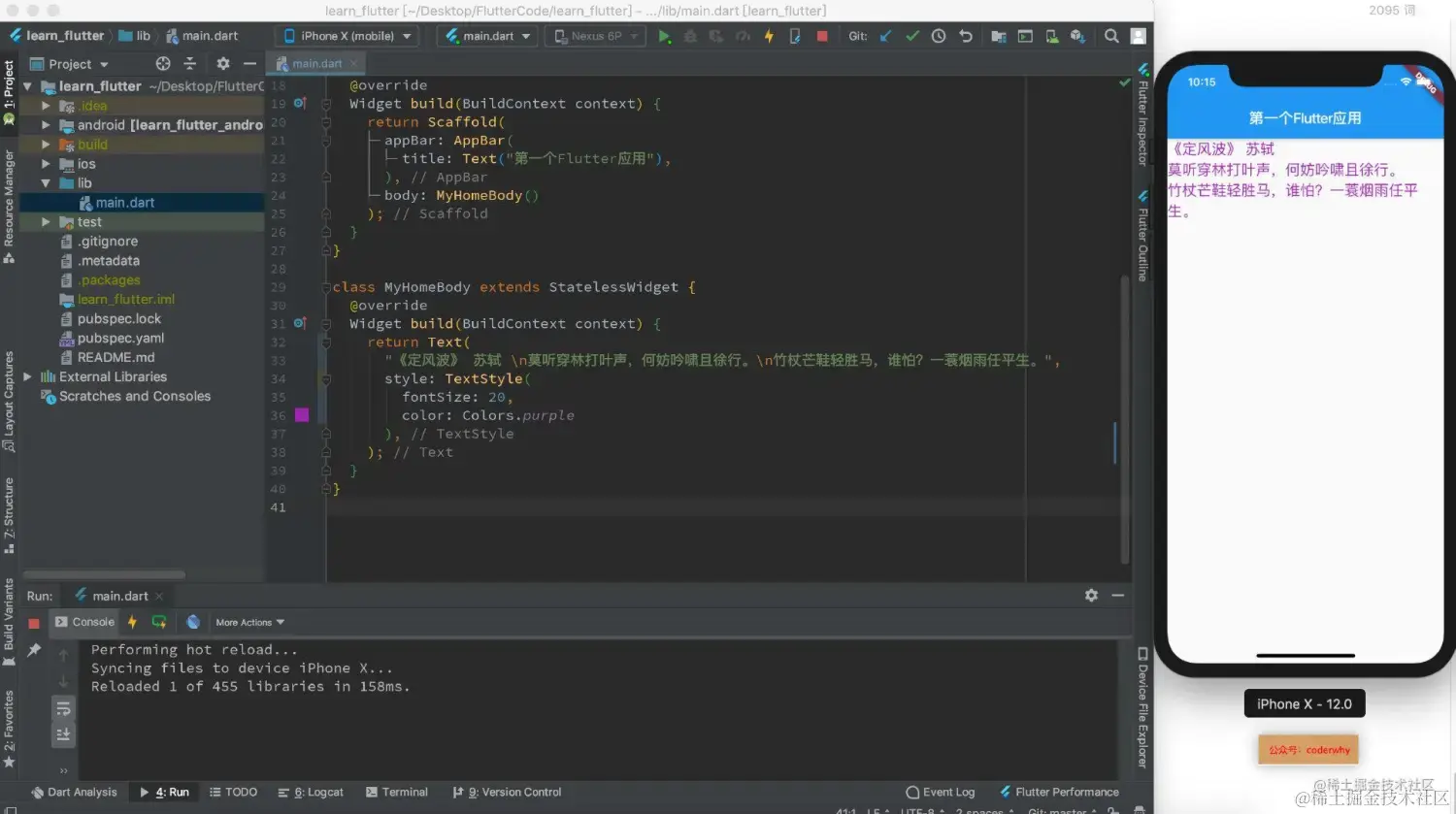
Task: Open the Dart Analysis tool tab
Action: tap(74, 792)
